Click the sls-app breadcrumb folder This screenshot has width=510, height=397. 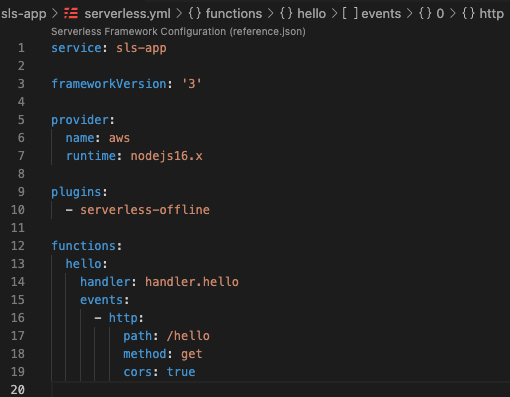coord(24,14)
